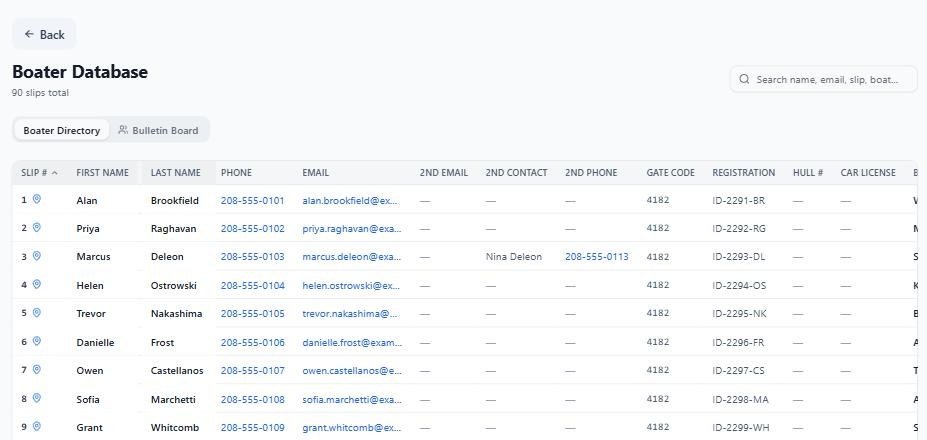Sort by the LAST NAME column header
927x440 pixels.
(176, 173)
